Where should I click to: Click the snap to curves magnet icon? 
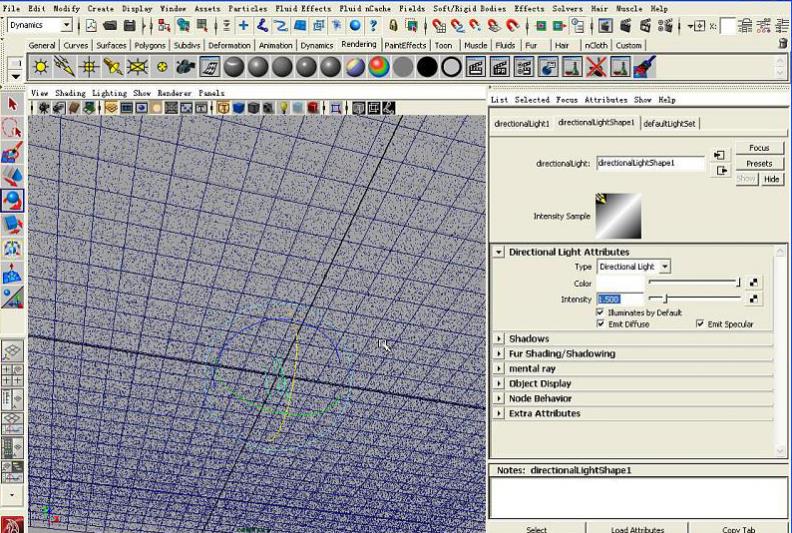[x=457, y=25]
